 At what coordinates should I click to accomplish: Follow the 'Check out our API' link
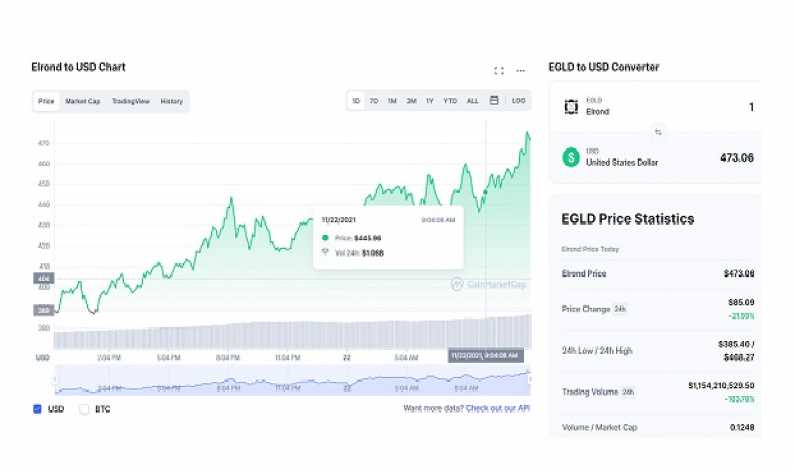pos(498,409)
